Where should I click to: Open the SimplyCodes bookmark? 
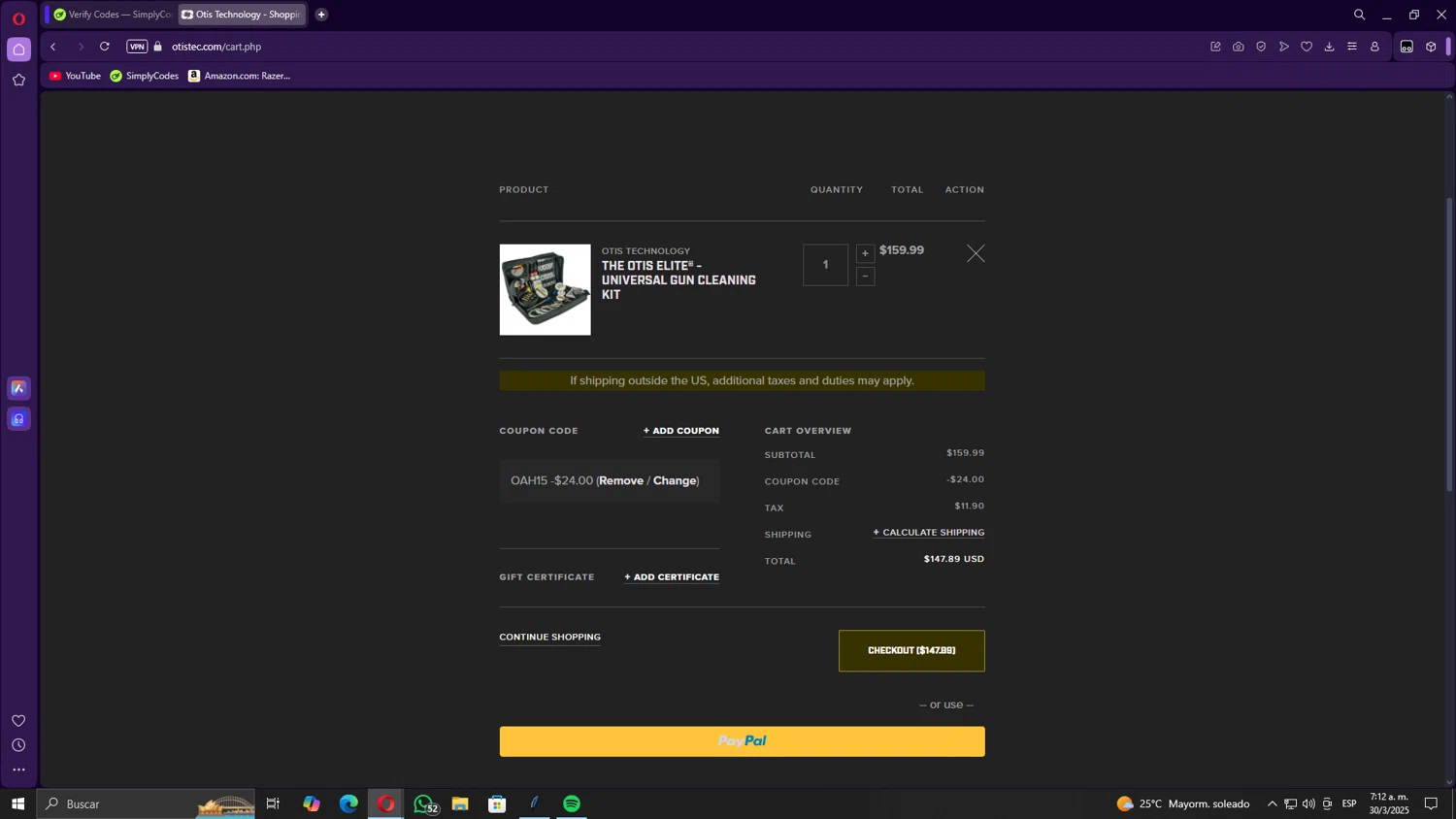coord(145,76)
